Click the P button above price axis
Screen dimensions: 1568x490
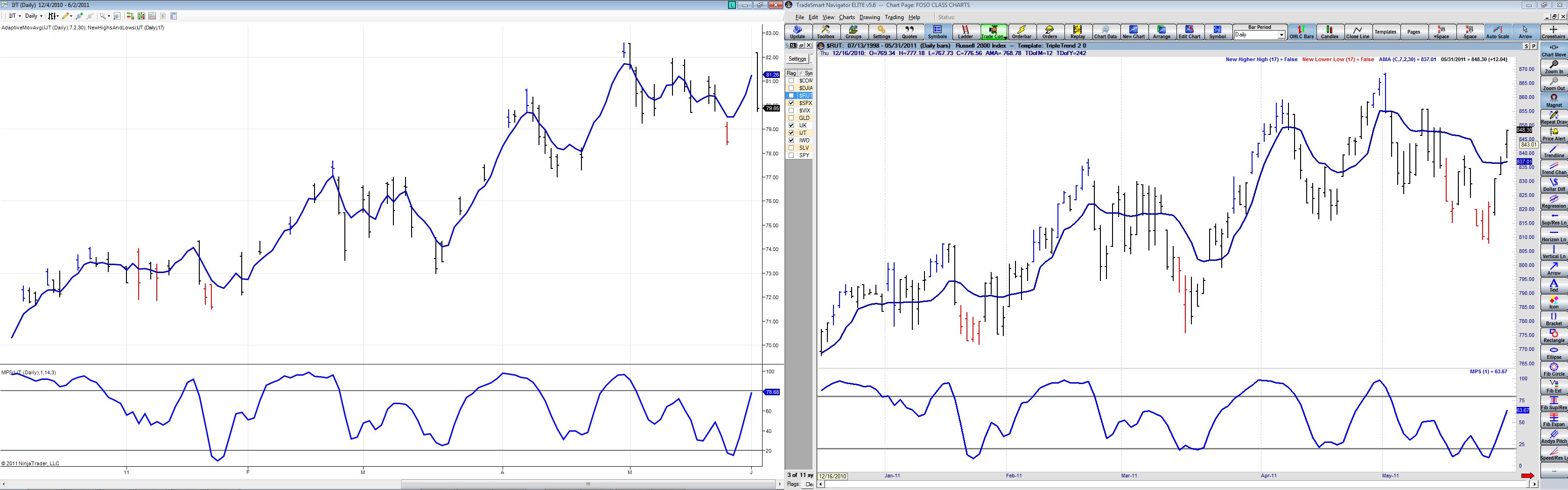click(x=1534, y=46)
